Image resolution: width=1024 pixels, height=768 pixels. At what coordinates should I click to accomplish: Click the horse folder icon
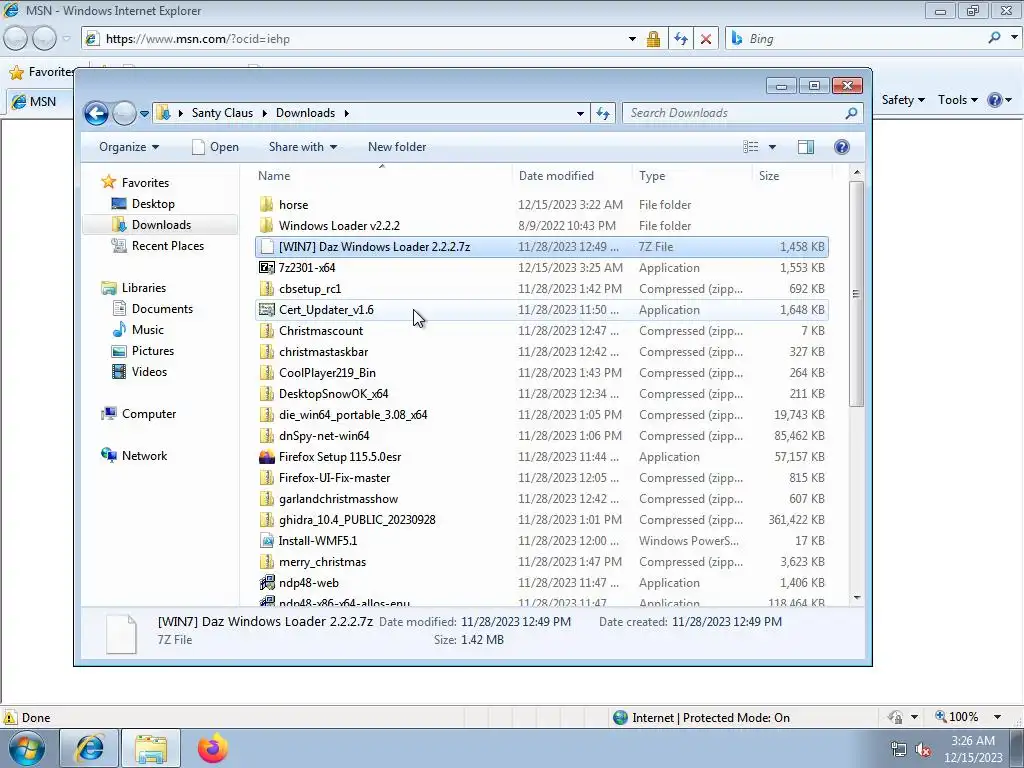pyautogui.click(x=266, y=204)
